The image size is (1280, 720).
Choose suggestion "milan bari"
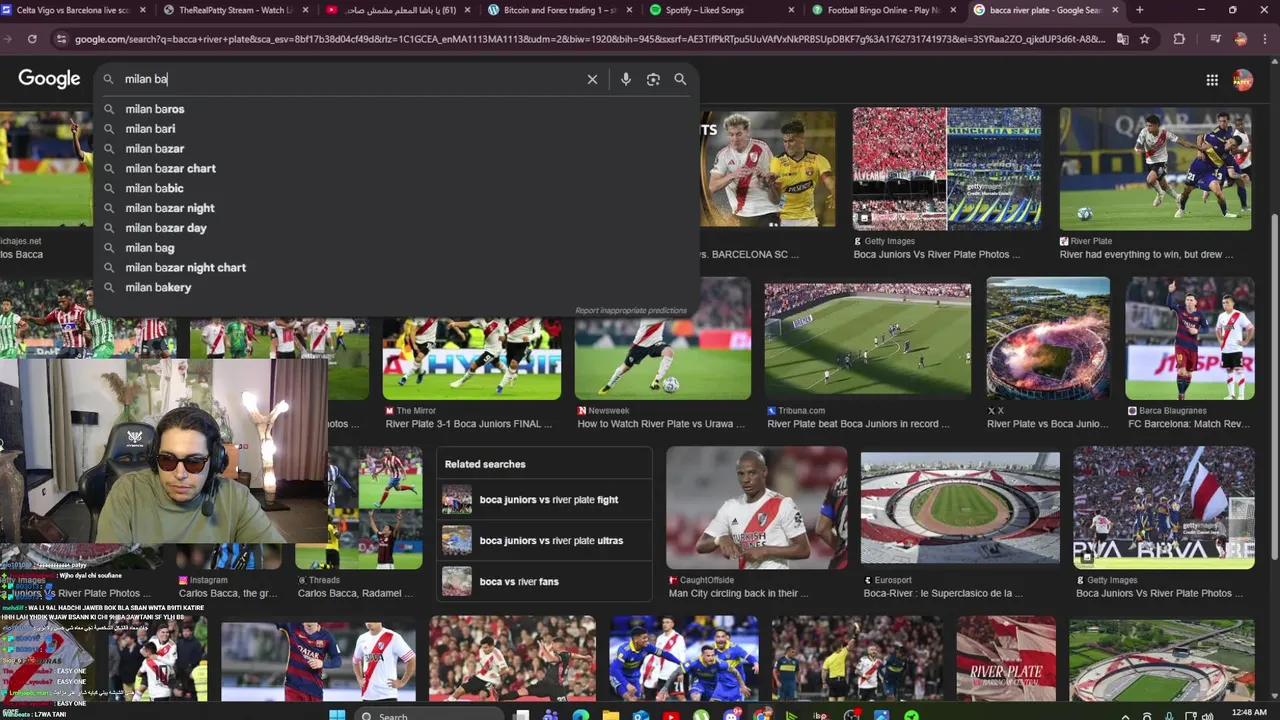(396, 129)
